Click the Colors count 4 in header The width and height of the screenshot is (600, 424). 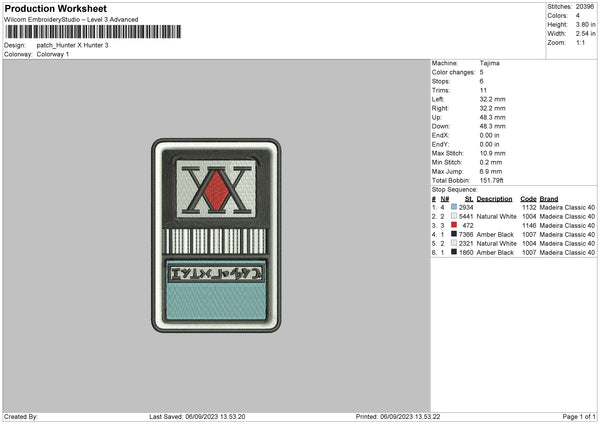coord(577,16)
